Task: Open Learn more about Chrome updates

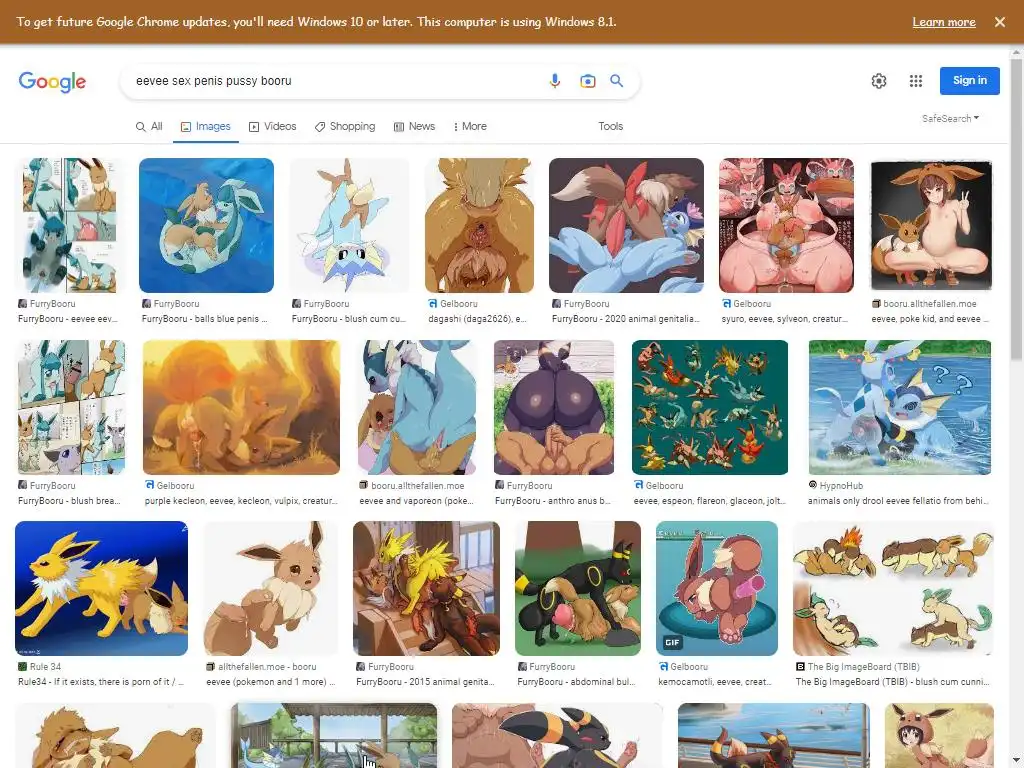Action: [944, 22]
